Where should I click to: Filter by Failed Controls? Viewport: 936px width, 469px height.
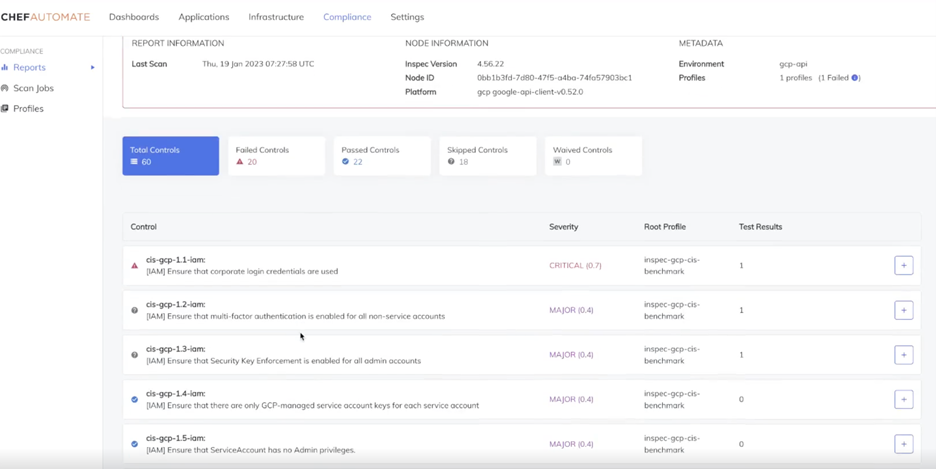tap(276, 156)
